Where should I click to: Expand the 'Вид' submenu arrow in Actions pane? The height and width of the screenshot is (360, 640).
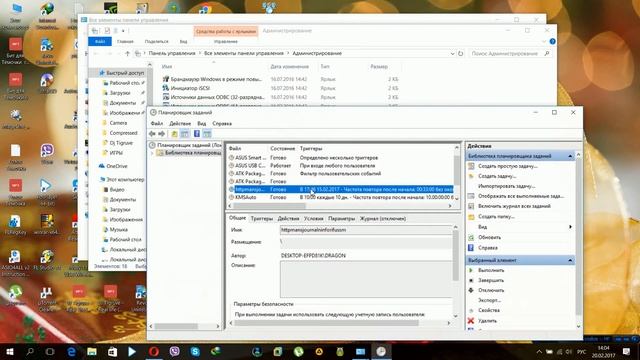point(570,227)
